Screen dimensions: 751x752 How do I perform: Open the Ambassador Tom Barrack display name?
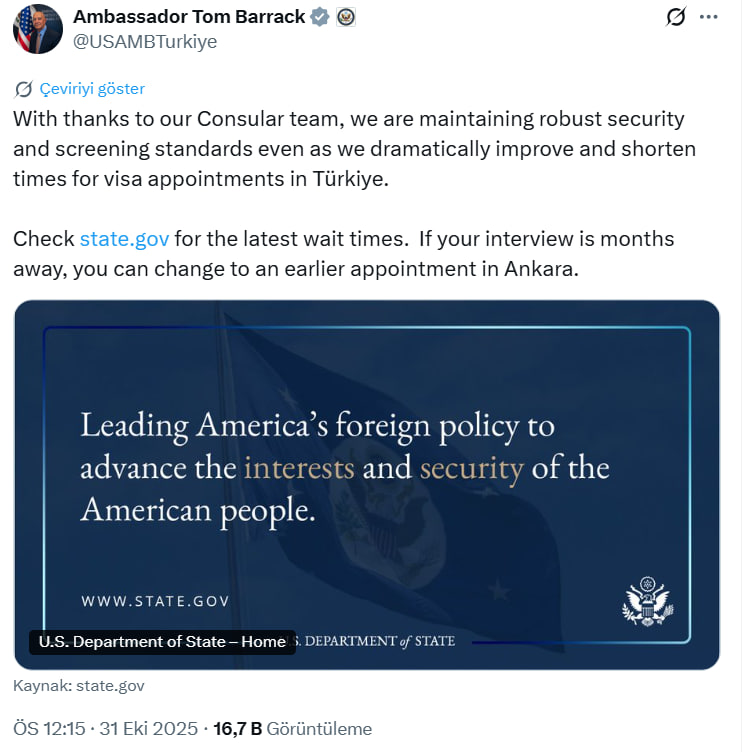(190, 17)
